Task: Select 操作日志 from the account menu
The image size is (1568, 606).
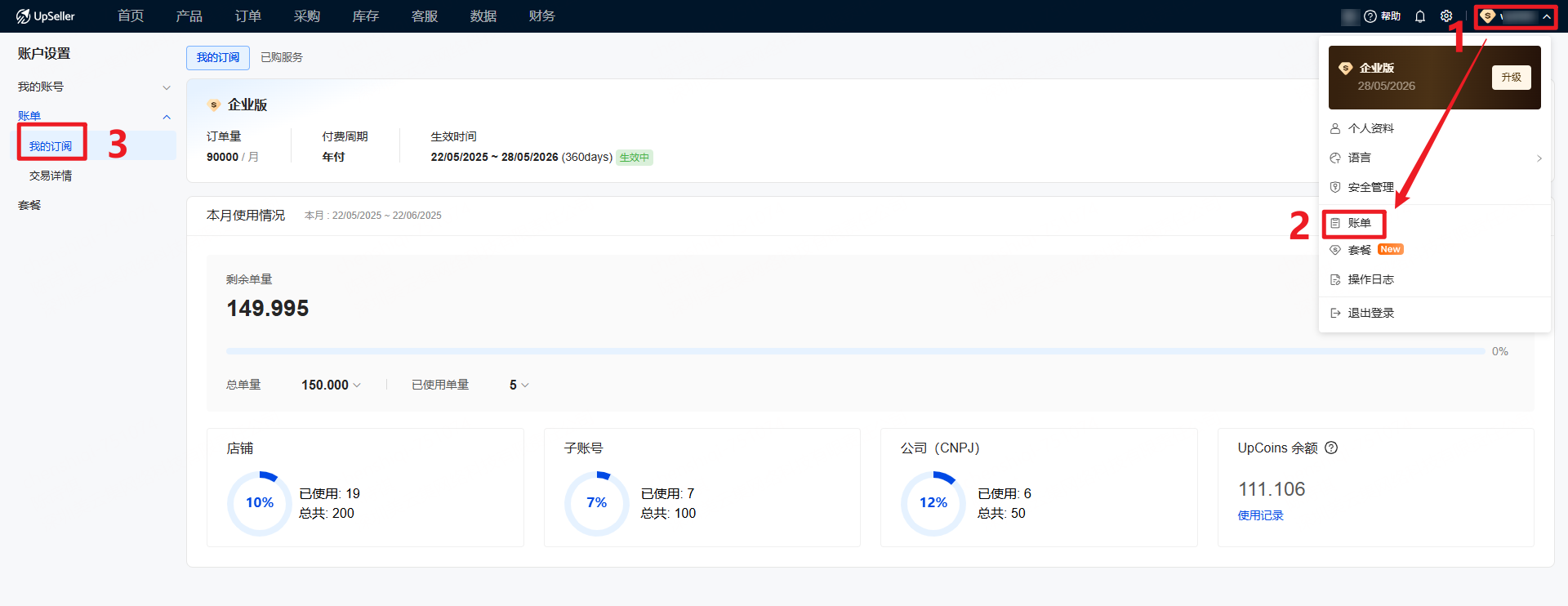Action: tap(1370, 279)
